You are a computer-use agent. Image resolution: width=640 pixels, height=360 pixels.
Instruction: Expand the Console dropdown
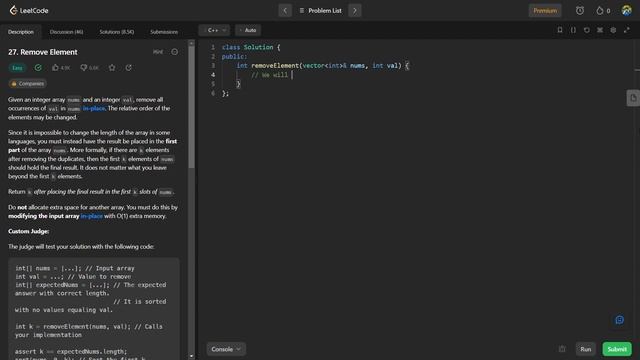tap(226, 349)
